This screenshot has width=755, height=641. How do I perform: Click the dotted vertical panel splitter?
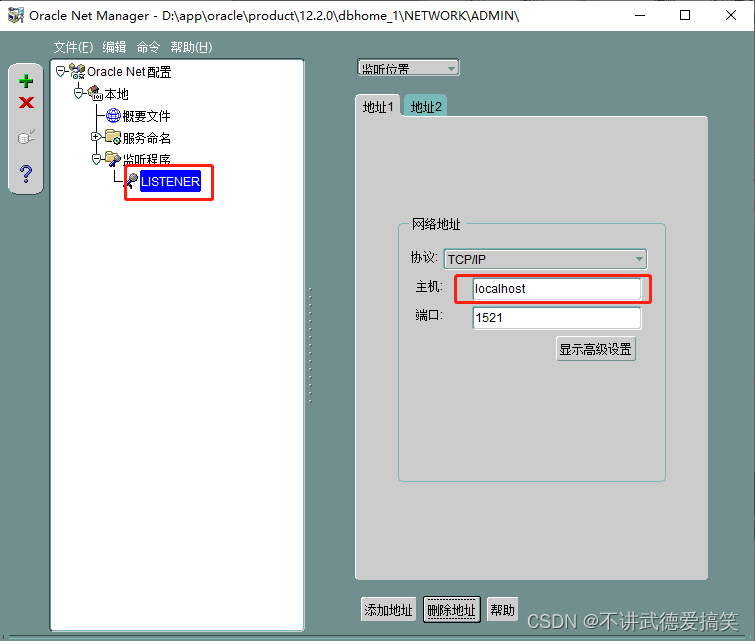310,345
